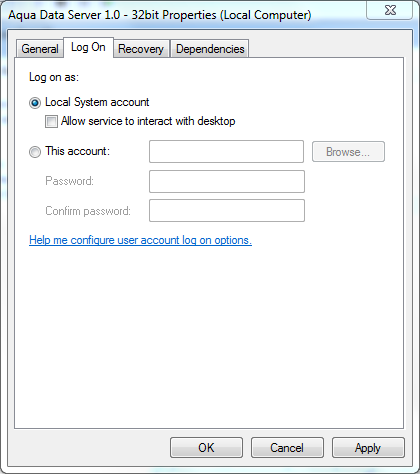Choose the This account radio option
Screen dimensions: 420x474
point(35,152)
